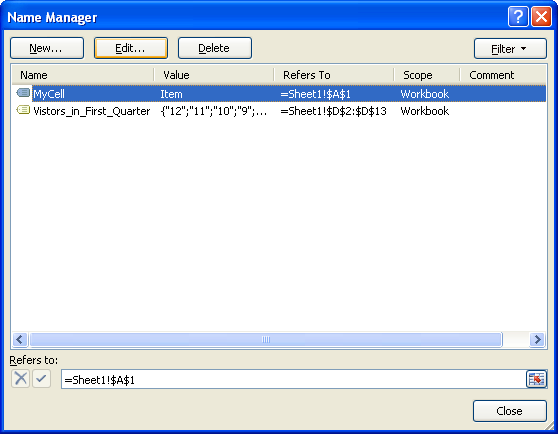Click the Delete button
This screenshot has height=434, width=558.
[x=215, y=48]
